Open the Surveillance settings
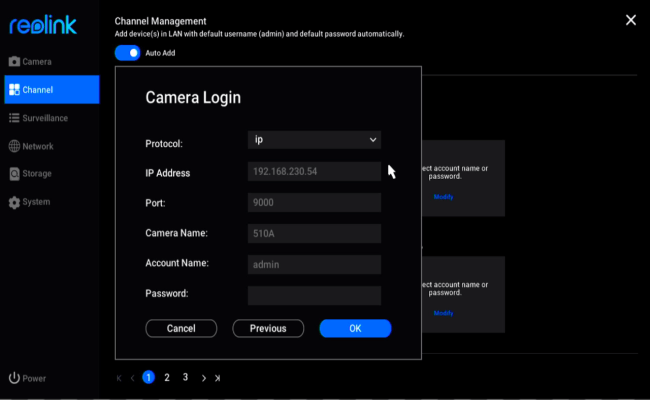650x400 pixels. [x=44, y=118]
